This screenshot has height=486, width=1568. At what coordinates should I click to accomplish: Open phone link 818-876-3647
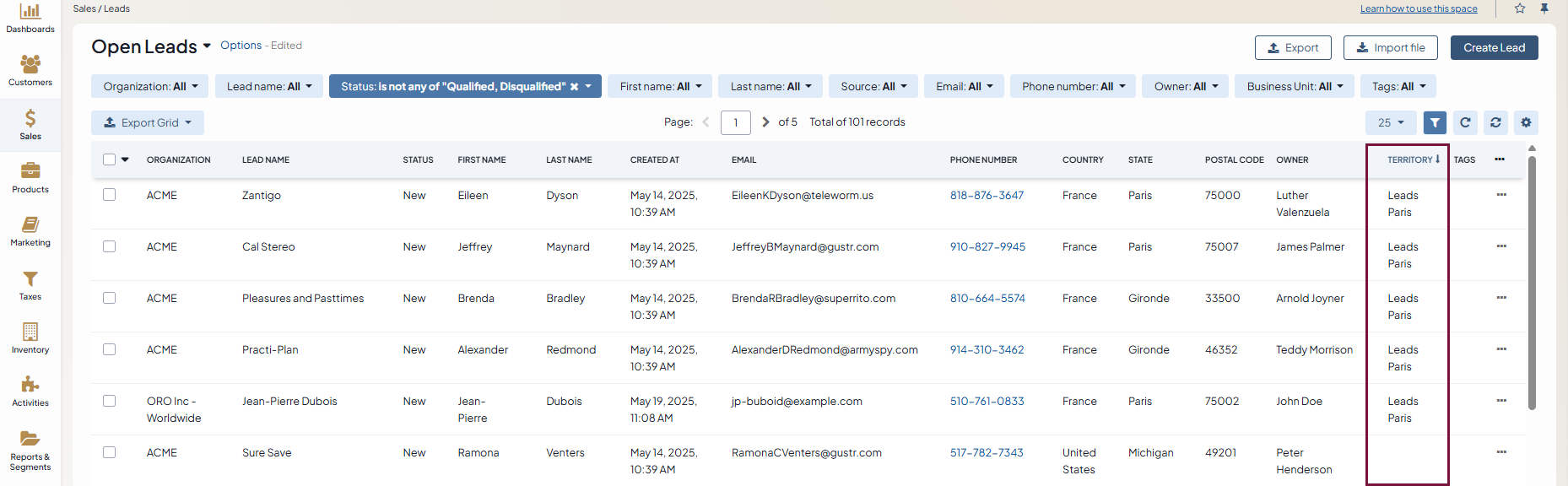(987, 196)
